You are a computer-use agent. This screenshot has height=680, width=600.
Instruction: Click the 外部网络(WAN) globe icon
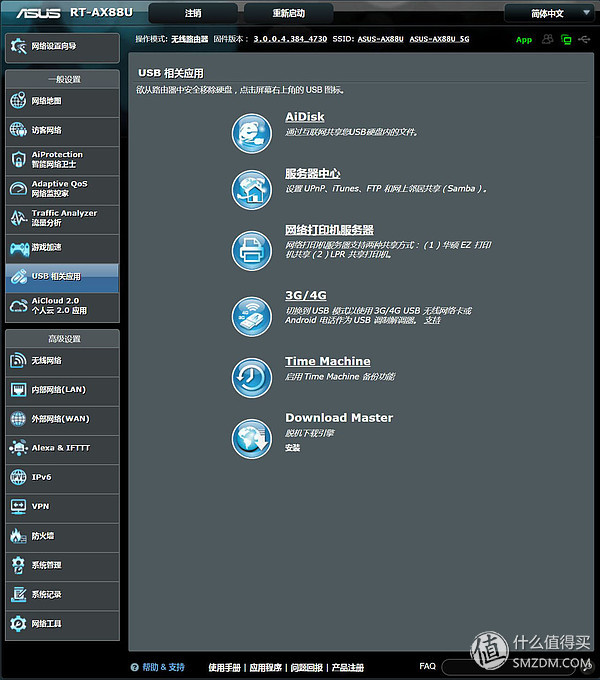[x=18, y=419]
